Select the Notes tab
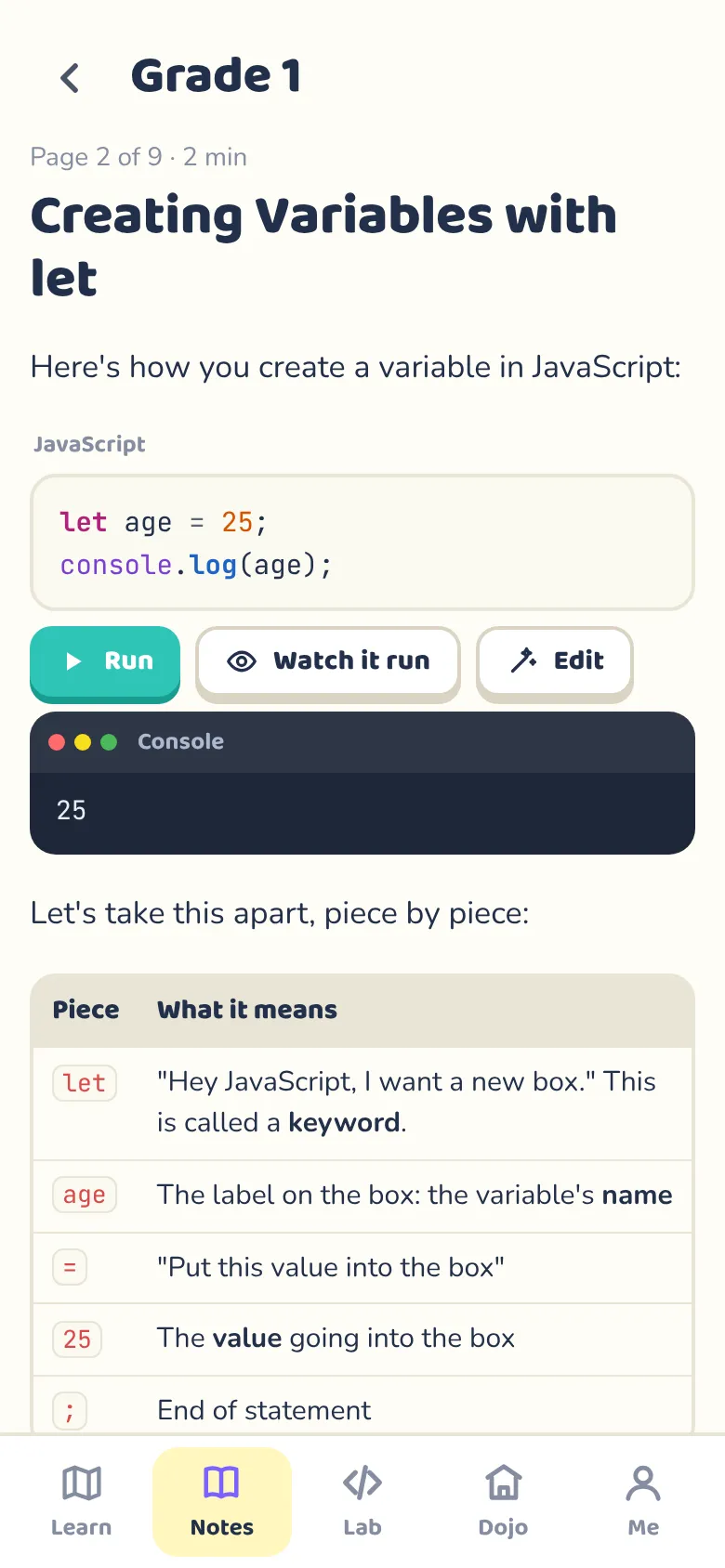The image size is (725, 1568). click(222, 1502)
